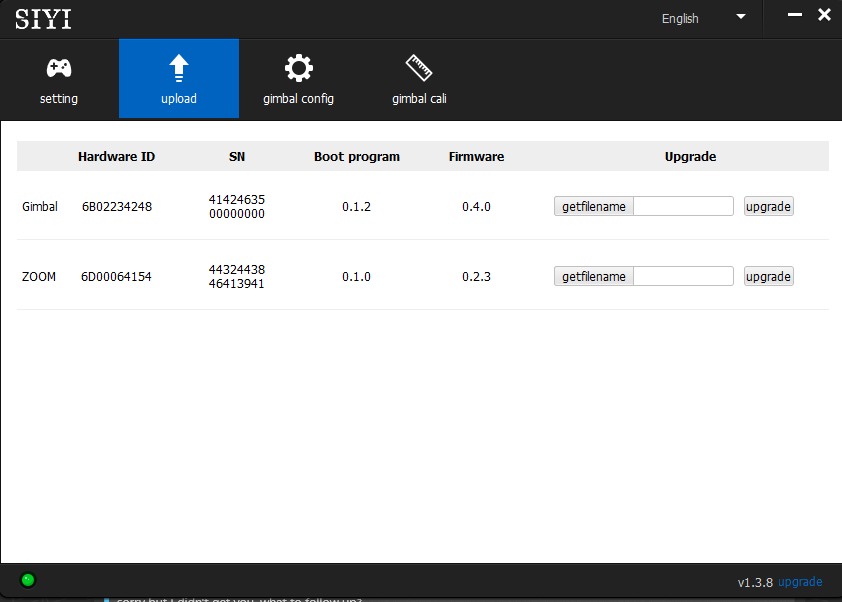Click the serial number 41424635 00000000

click(237, 207)
